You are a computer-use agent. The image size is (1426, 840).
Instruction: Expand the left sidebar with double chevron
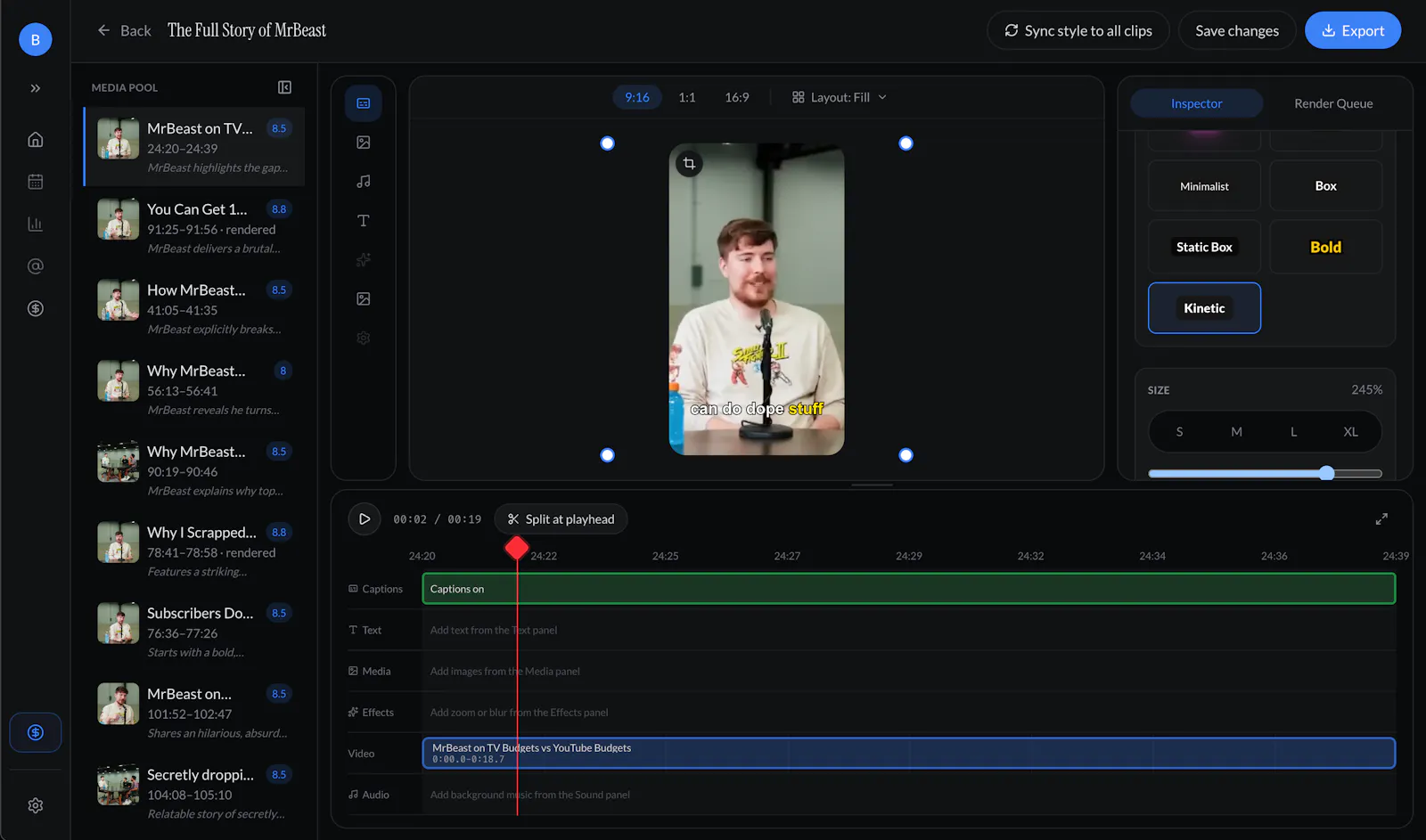coord(36,88)
